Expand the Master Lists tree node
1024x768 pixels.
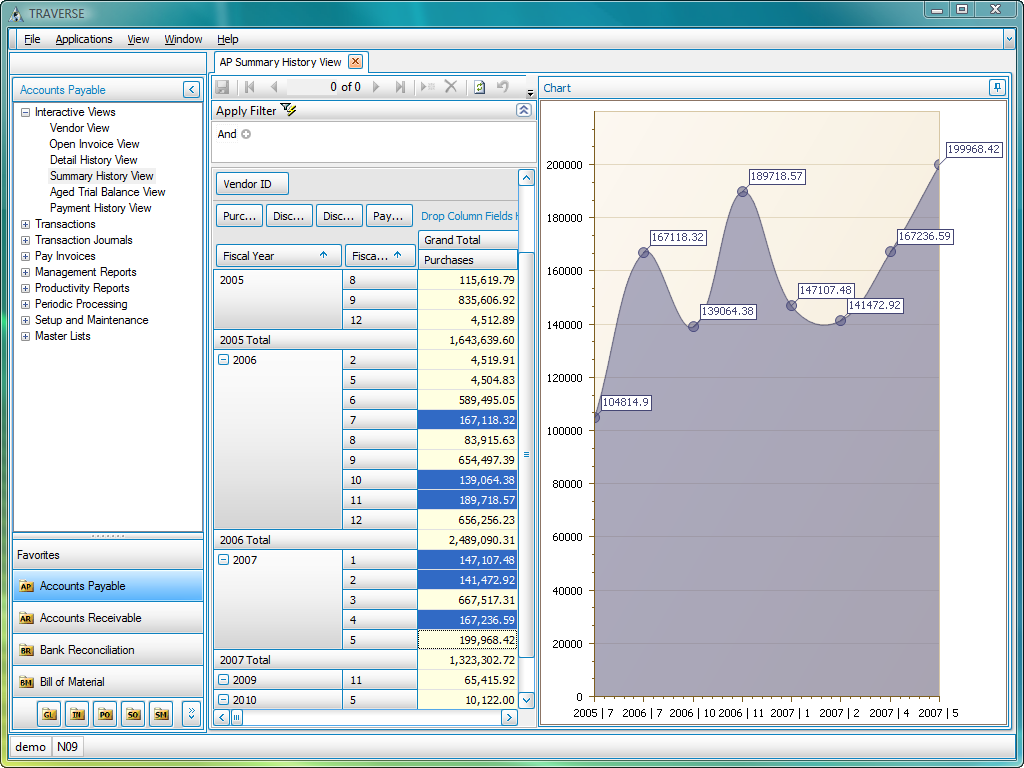(25, 336)
